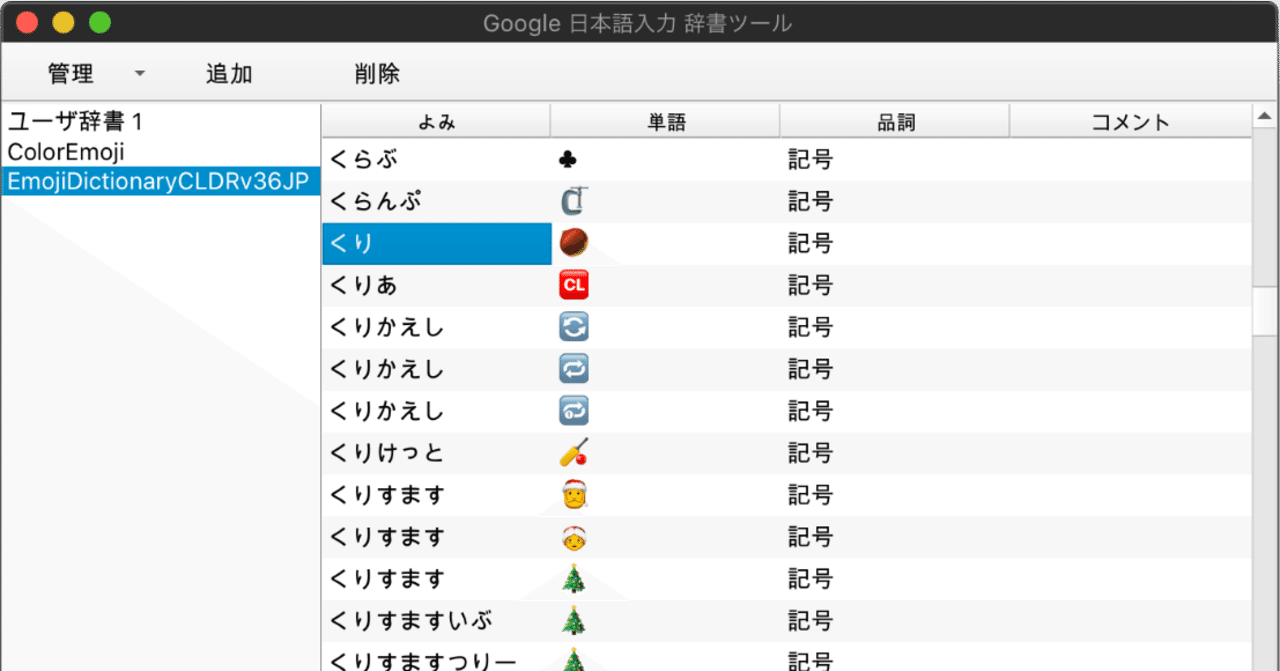Click the くりあ reading cell
Screen dimensions: 1280x671
click(x=437, y=286)
